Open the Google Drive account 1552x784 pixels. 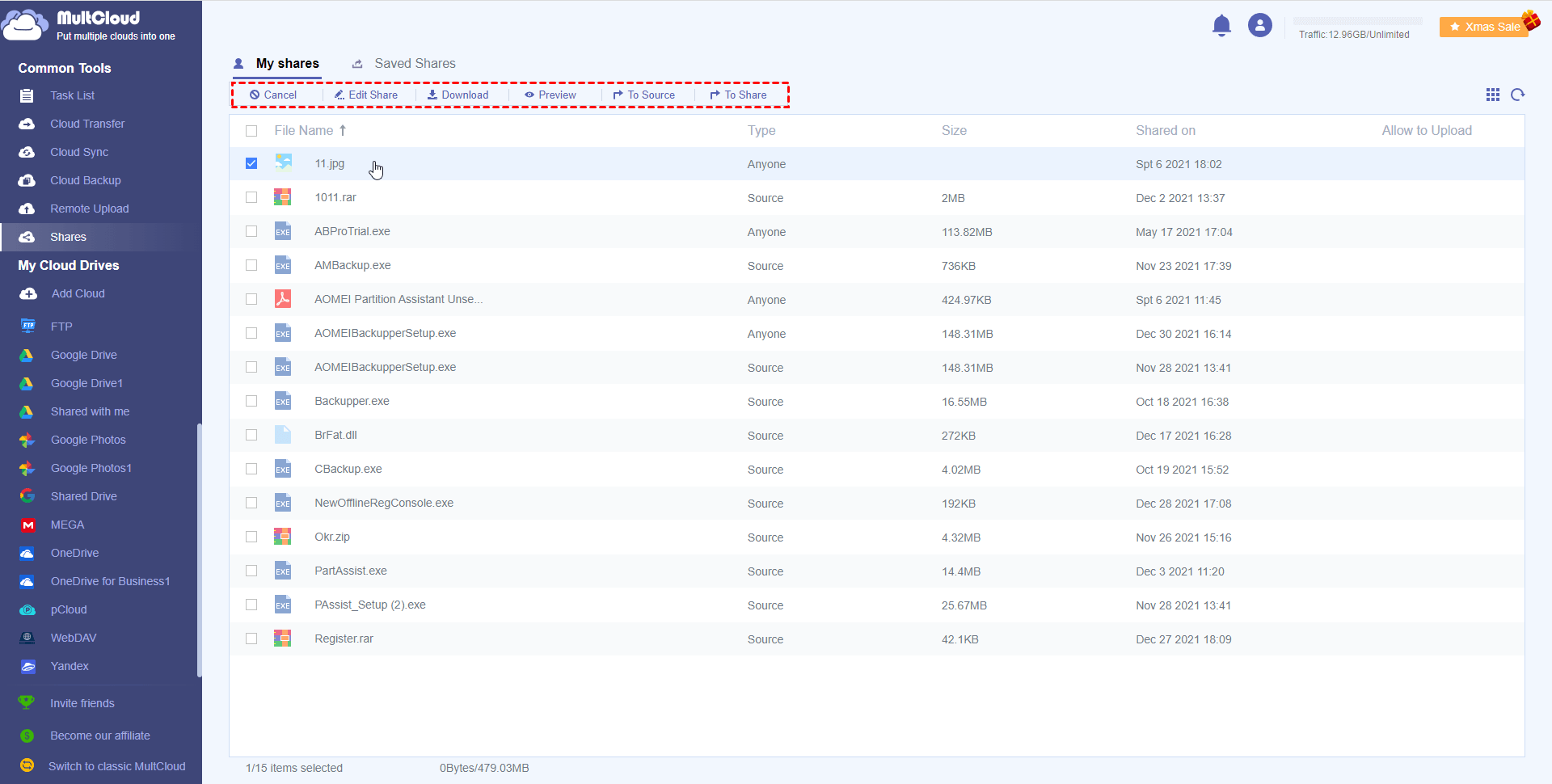[x=83, y=355]
